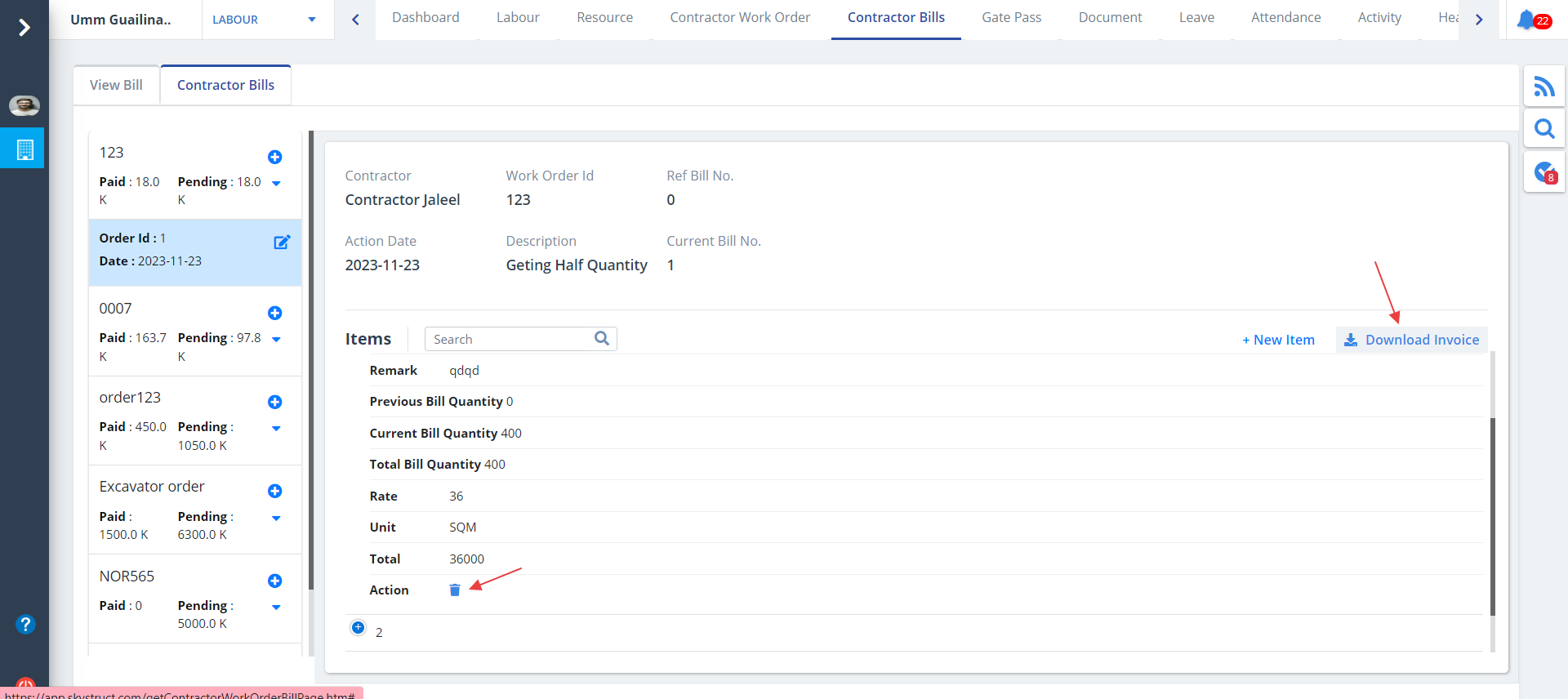Open the LABOUR module dropdown
The height and width of the screenshot is (699, 1568).
(263, 20)
